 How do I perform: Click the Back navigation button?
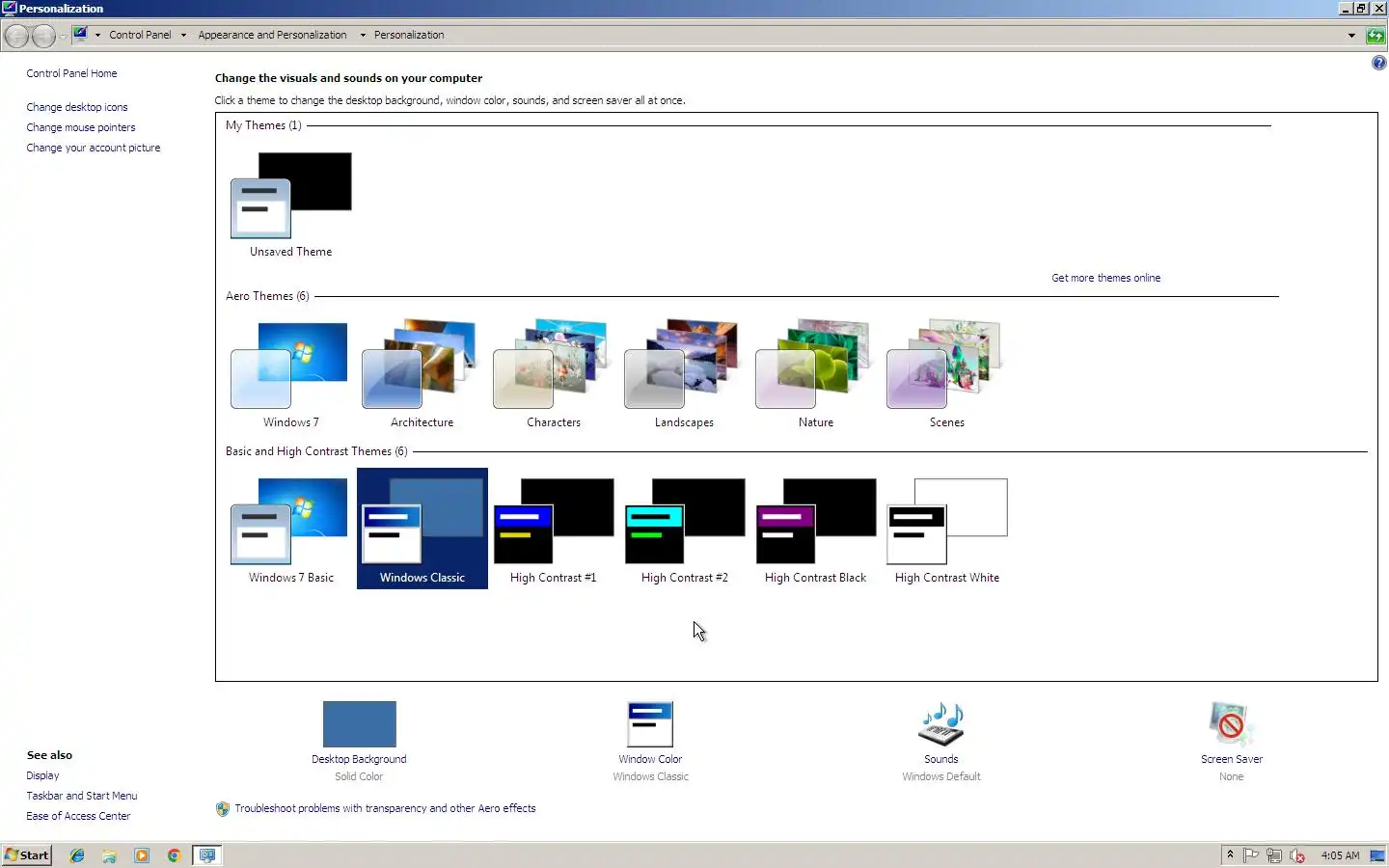17,36
